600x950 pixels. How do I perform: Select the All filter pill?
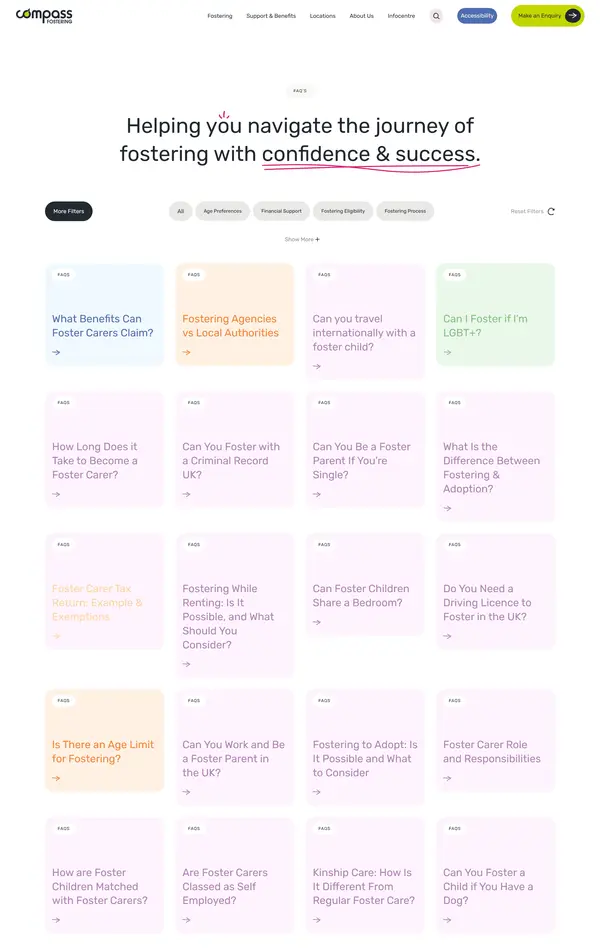point(181,211)
